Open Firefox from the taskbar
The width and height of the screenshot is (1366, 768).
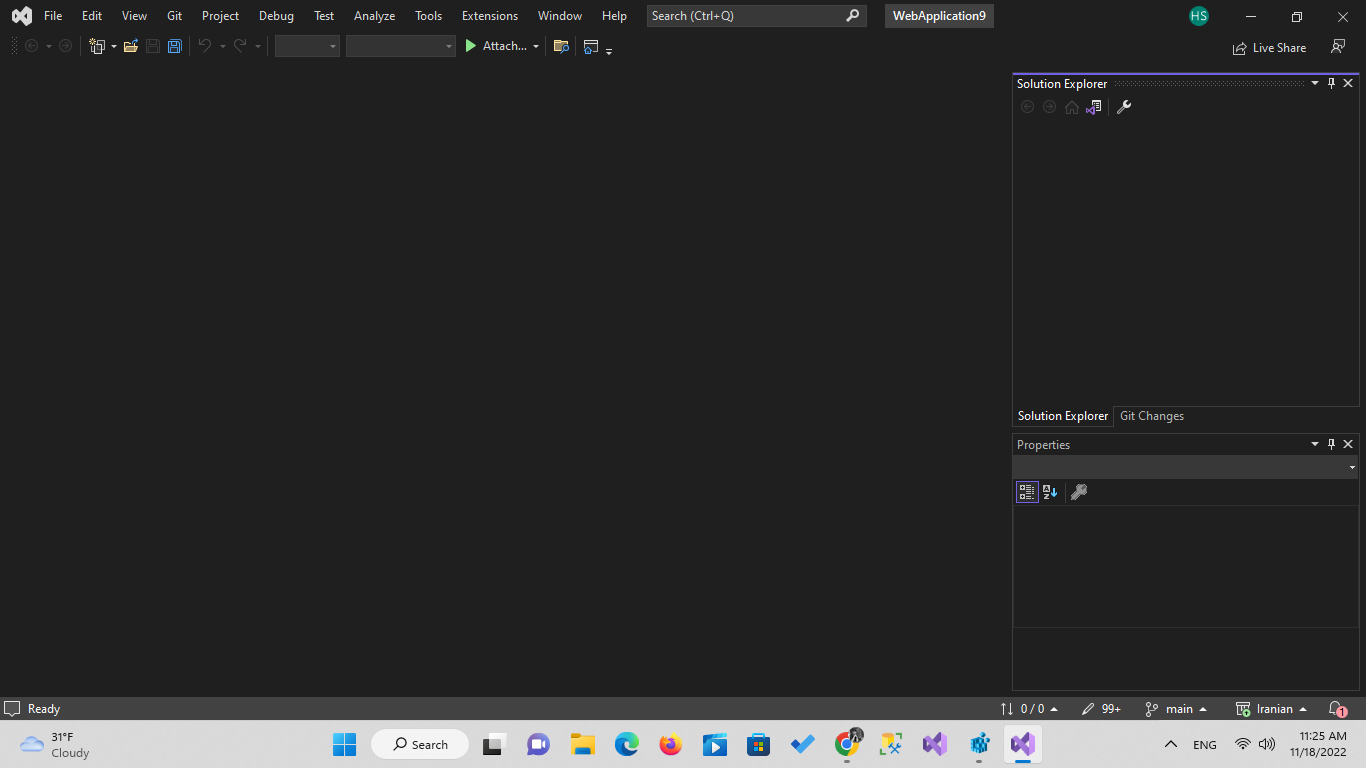pyautogui.click(x=670, y=744)
